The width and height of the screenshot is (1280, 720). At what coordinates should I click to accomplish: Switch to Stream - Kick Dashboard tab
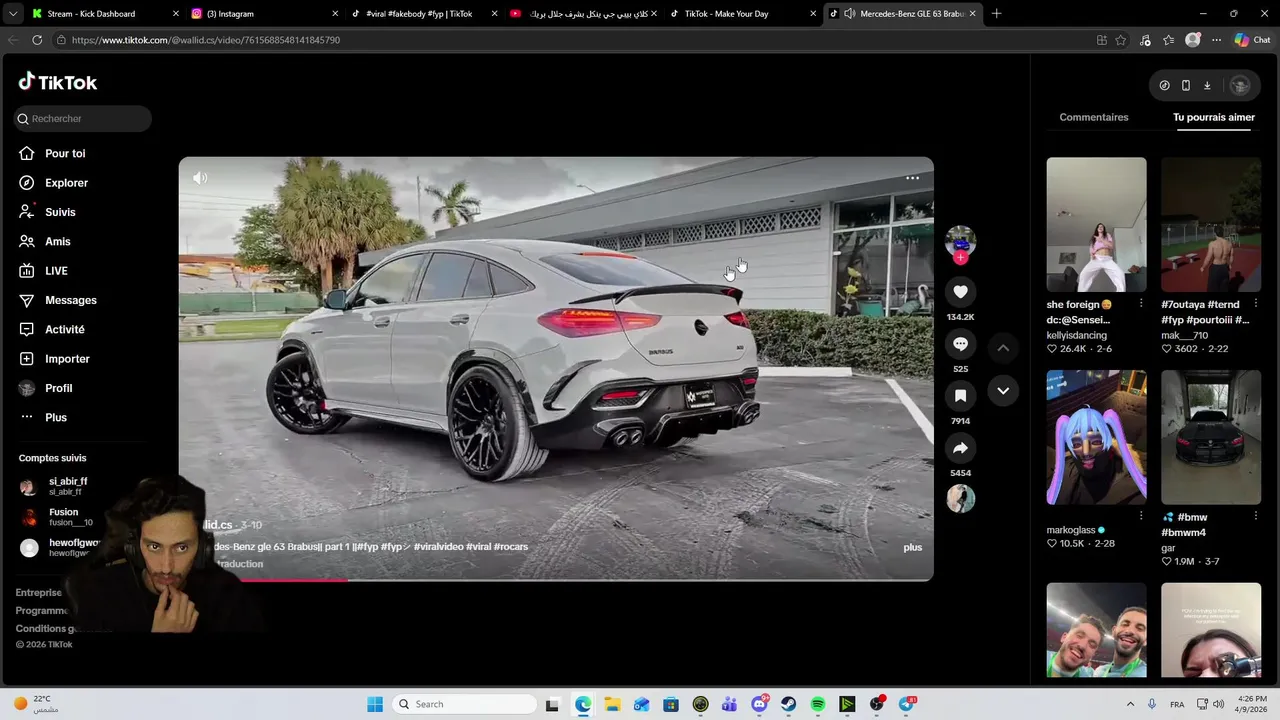coord(104,14)
